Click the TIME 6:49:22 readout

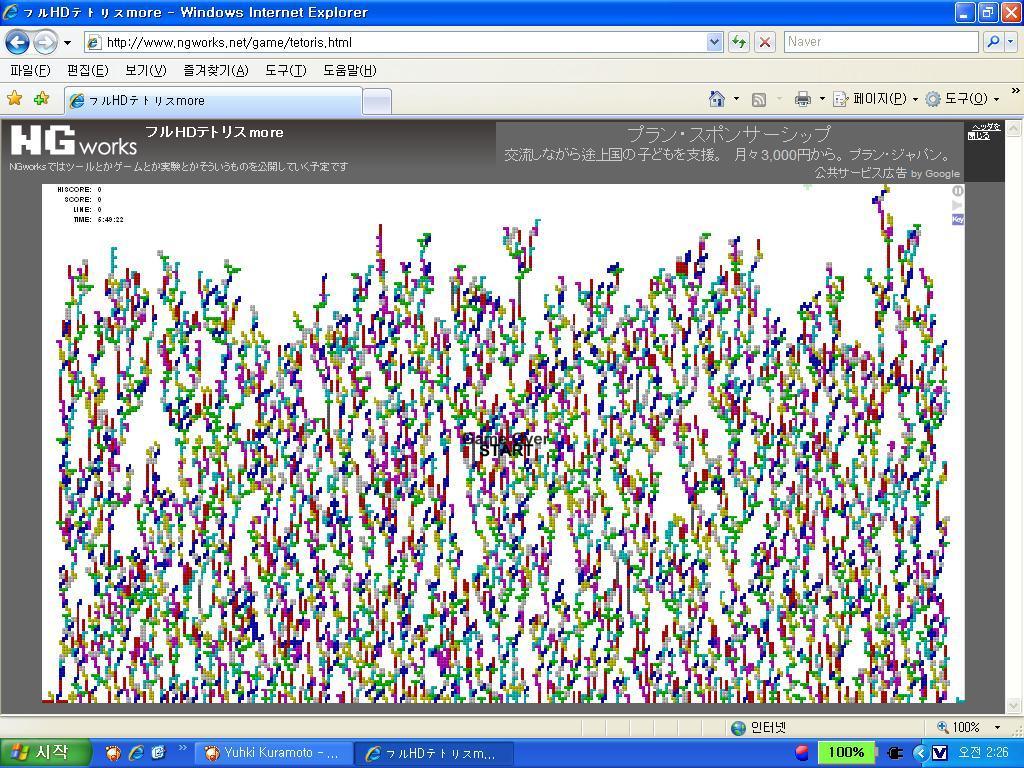[x=98, y=220]
